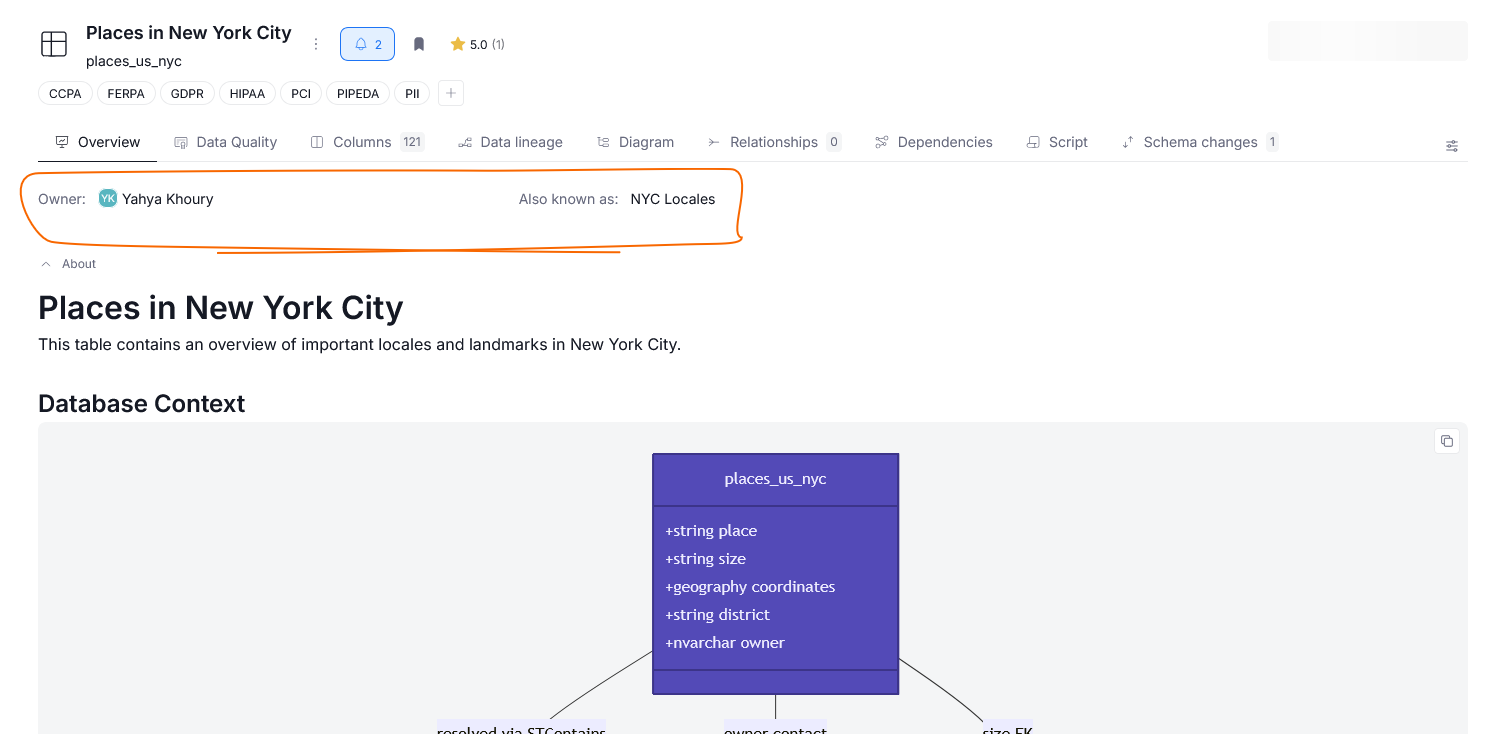View the Schema changes tab

(1200, 142)
